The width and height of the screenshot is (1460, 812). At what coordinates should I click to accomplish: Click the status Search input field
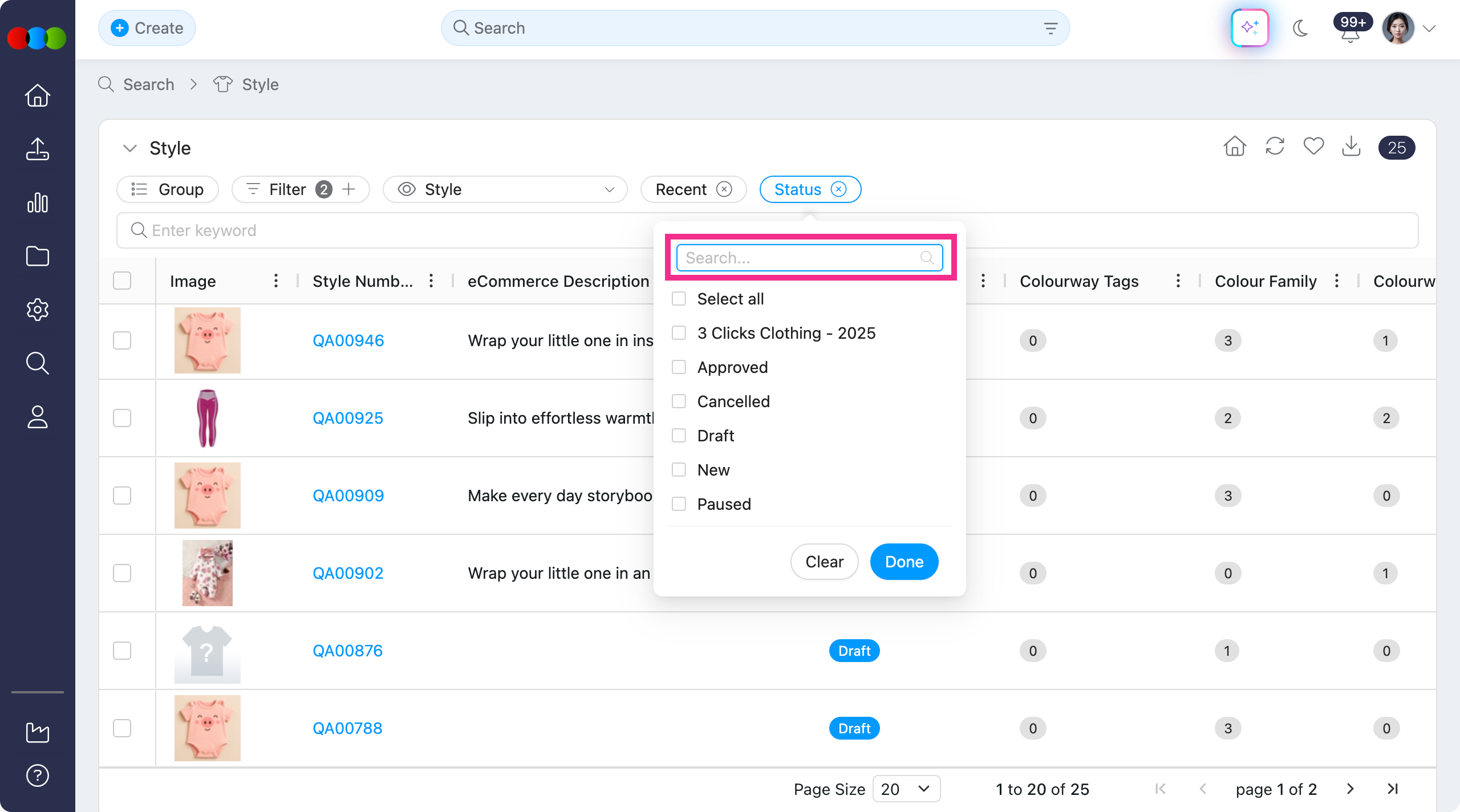[x=801, y=258]
